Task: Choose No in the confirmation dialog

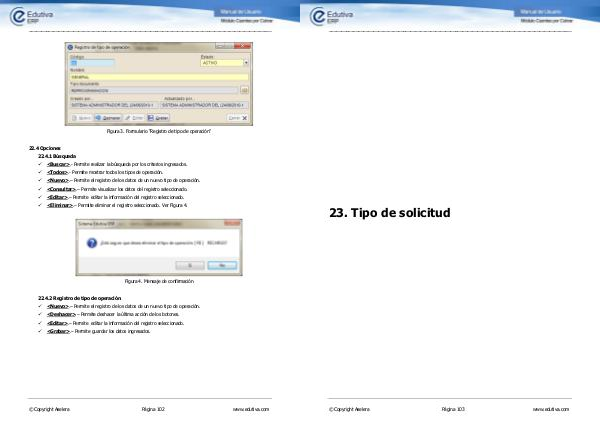Action: 221,264
